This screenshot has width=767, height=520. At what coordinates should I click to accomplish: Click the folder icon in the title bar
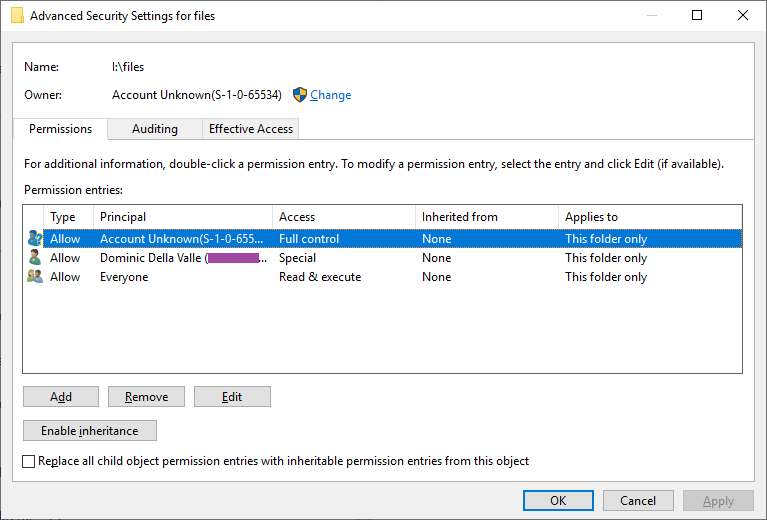click(17, 15)
